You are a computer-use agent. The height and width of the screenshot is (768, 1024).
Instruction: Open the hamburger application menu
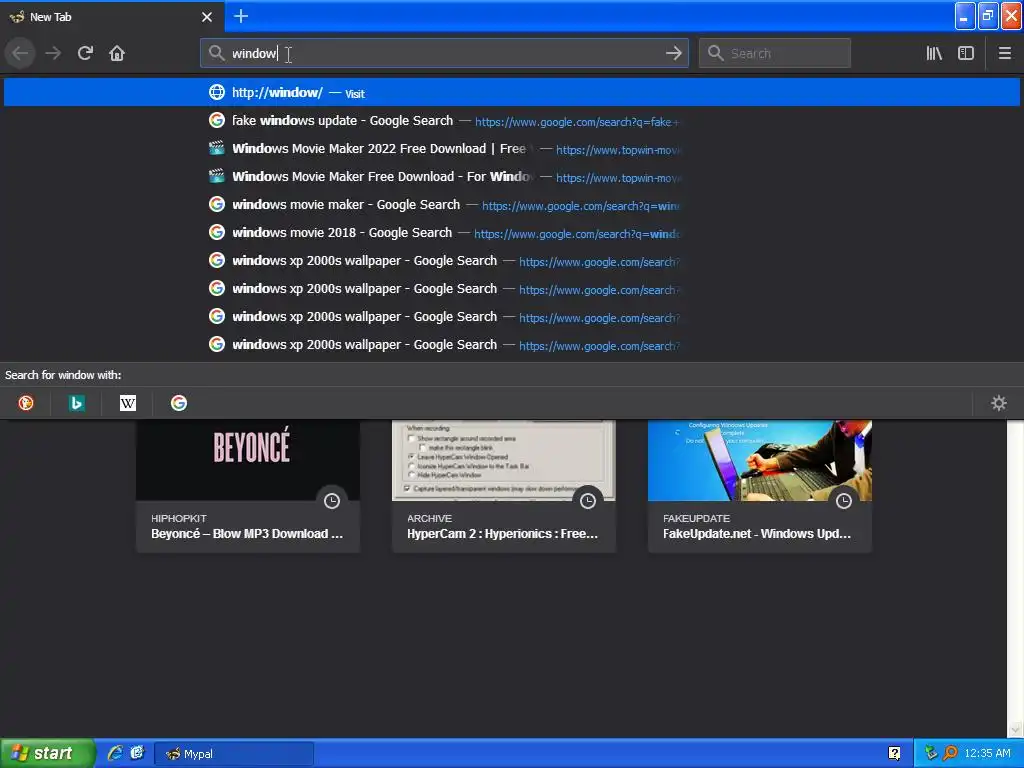pos(1005,53)
